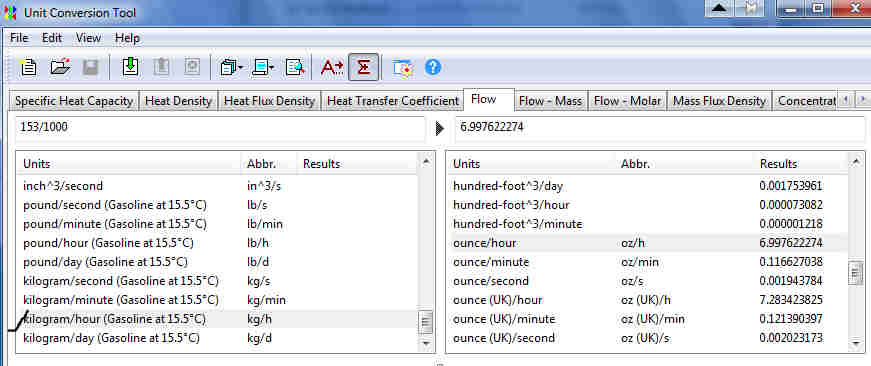Open the Edit menu
Screen dimensions: 871x366
52,38
